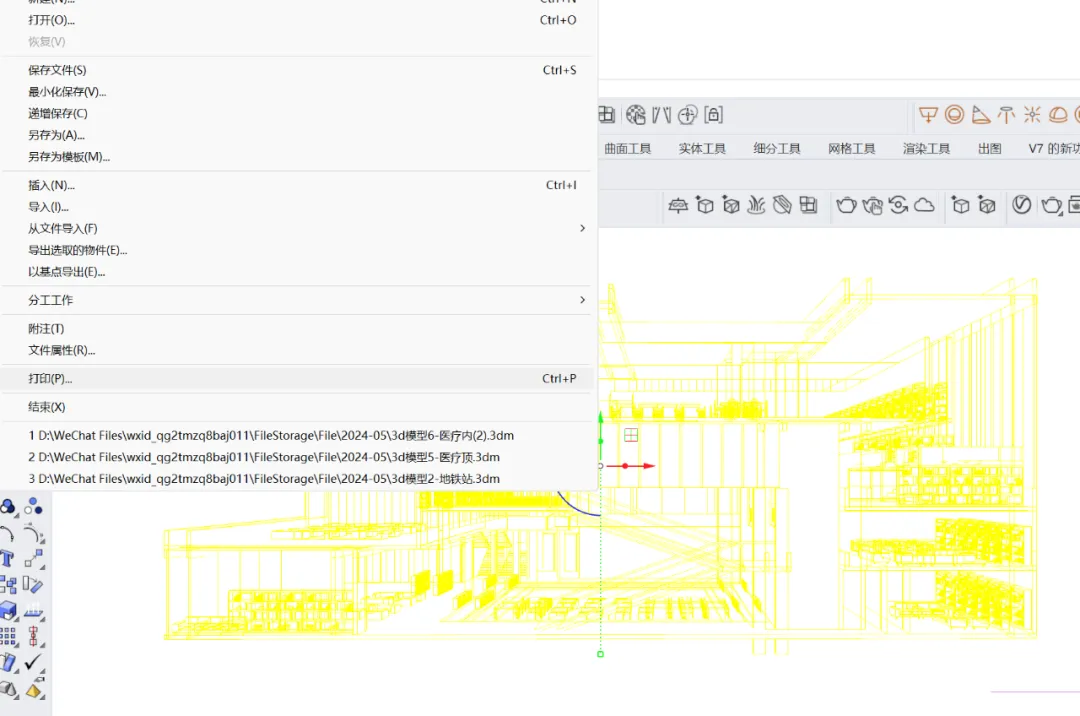Select the red Align objects tool
The width and height of the screenshot is (1080, 716).
tap(33, 636)
